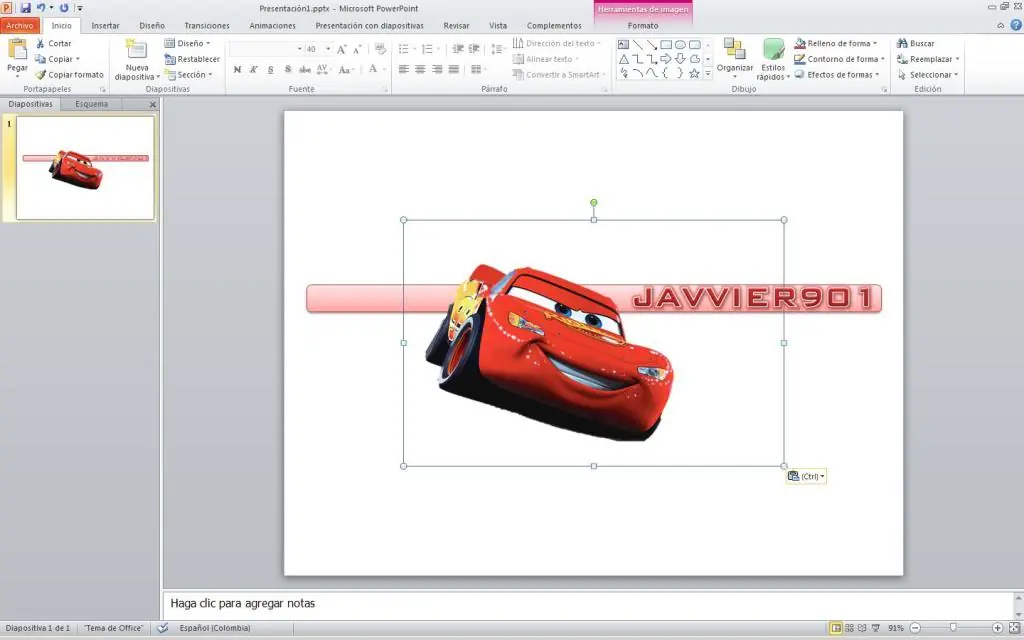Click the Reemplazar button
Screen dimensions: 1024x640
pos(928,59)
